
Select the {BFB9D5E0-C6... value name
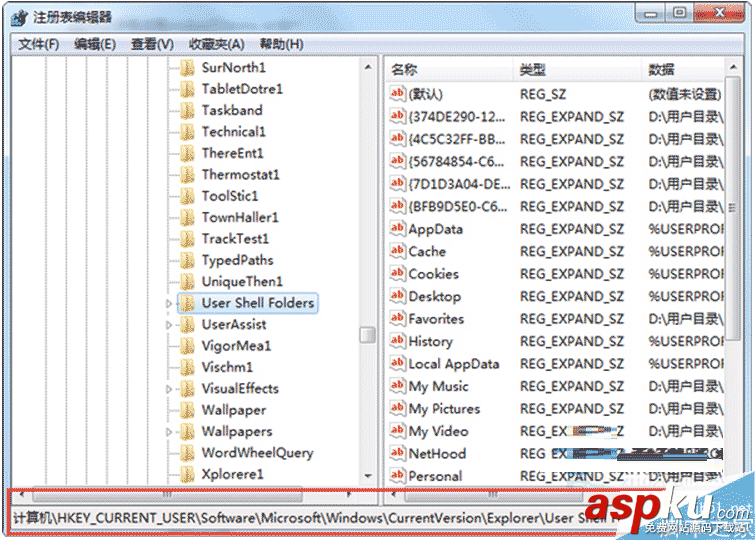(457, 207)
